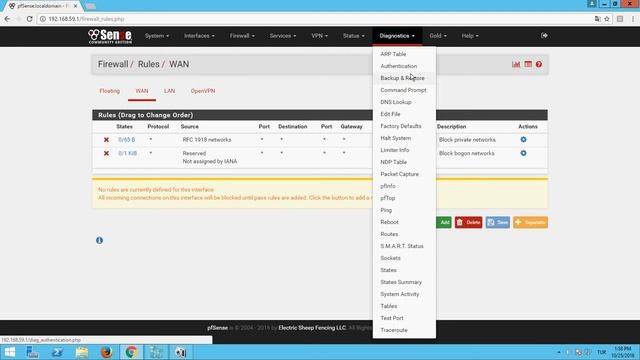Screen dimensions: 640x360
Task: Click the blue info icon below rules
Action: point(99,240)
